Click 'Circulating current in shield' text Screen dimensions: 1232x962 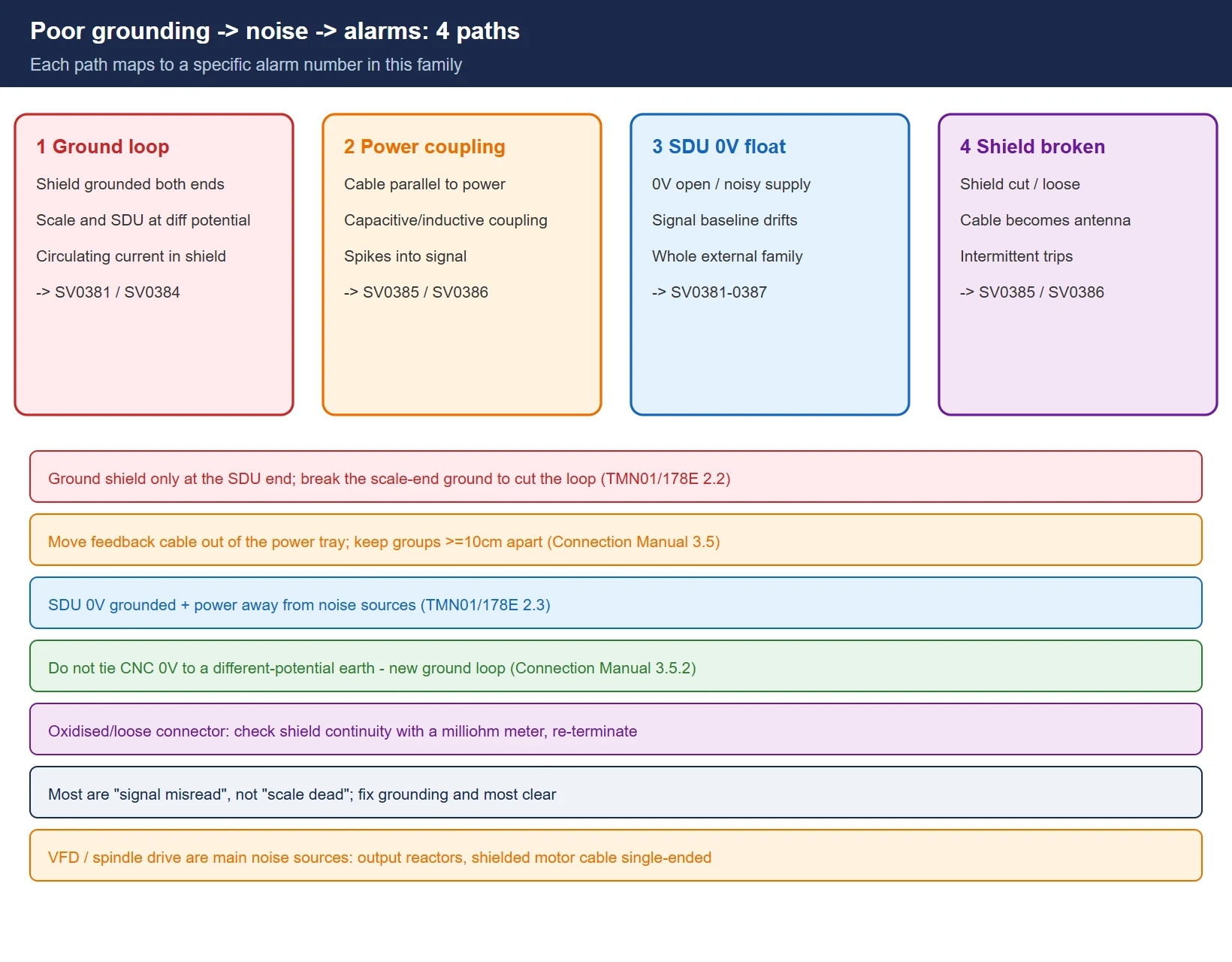131,256
